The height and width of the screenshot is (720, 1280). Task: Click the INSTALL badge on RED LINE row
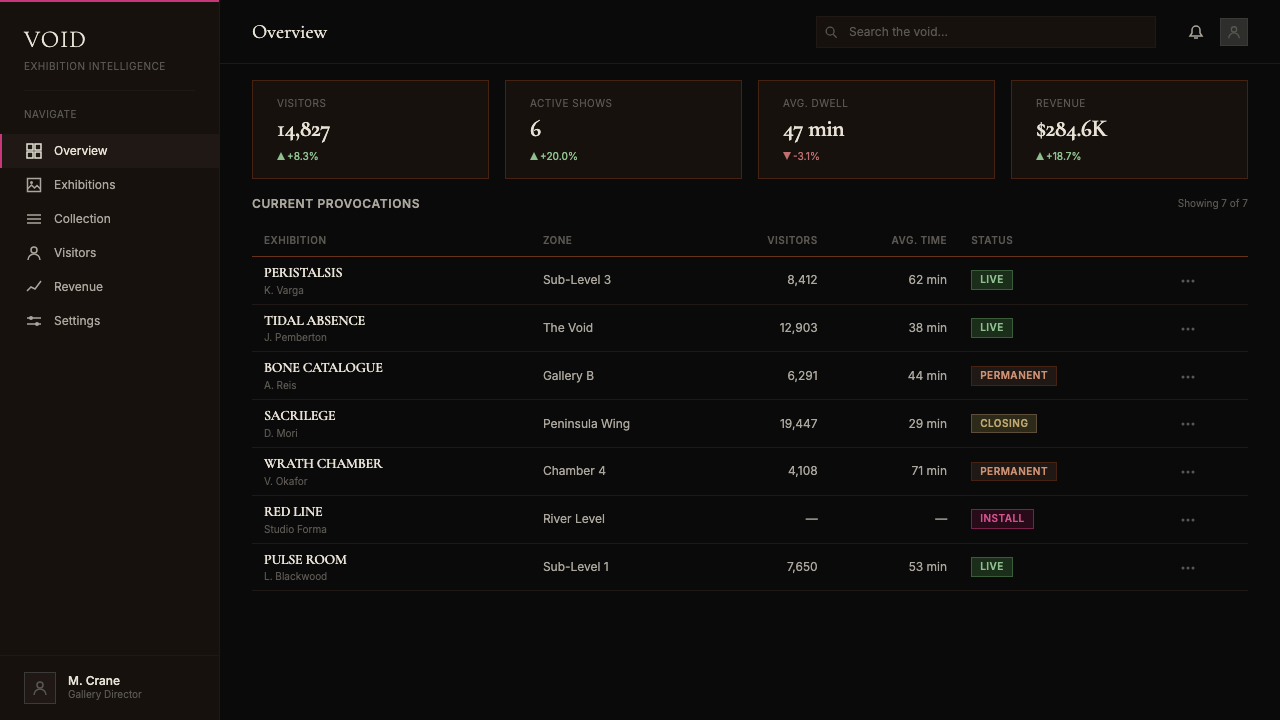click(1002, 519)
